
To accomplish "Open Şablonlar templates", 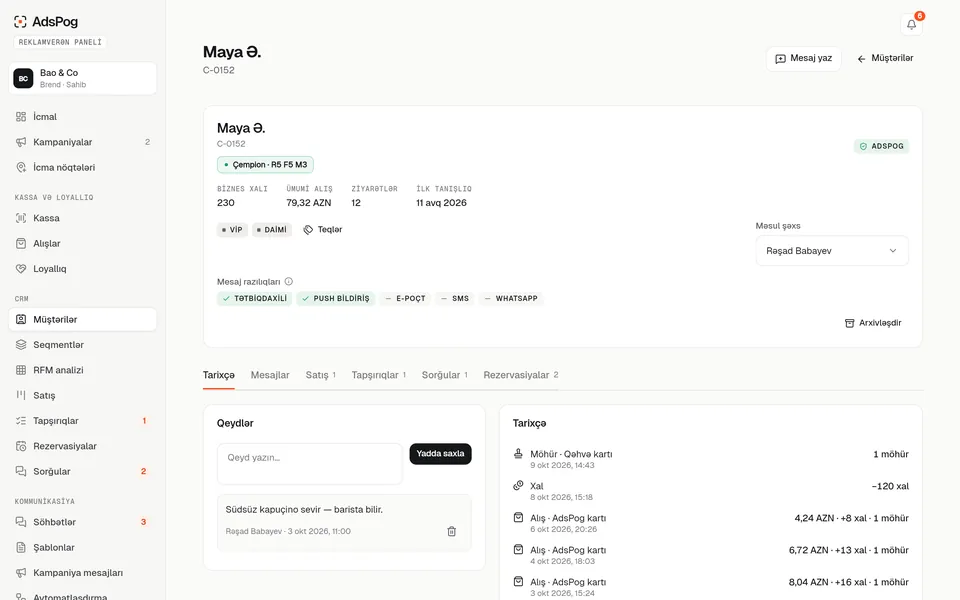I will pyautogui.click(x=83, y=547).
